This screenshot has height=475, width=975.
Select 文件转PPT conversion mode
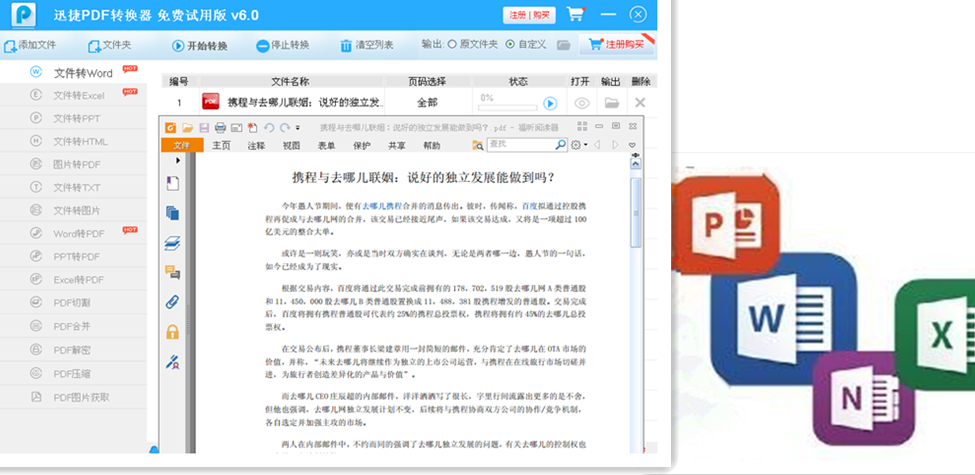pos(73,118)
